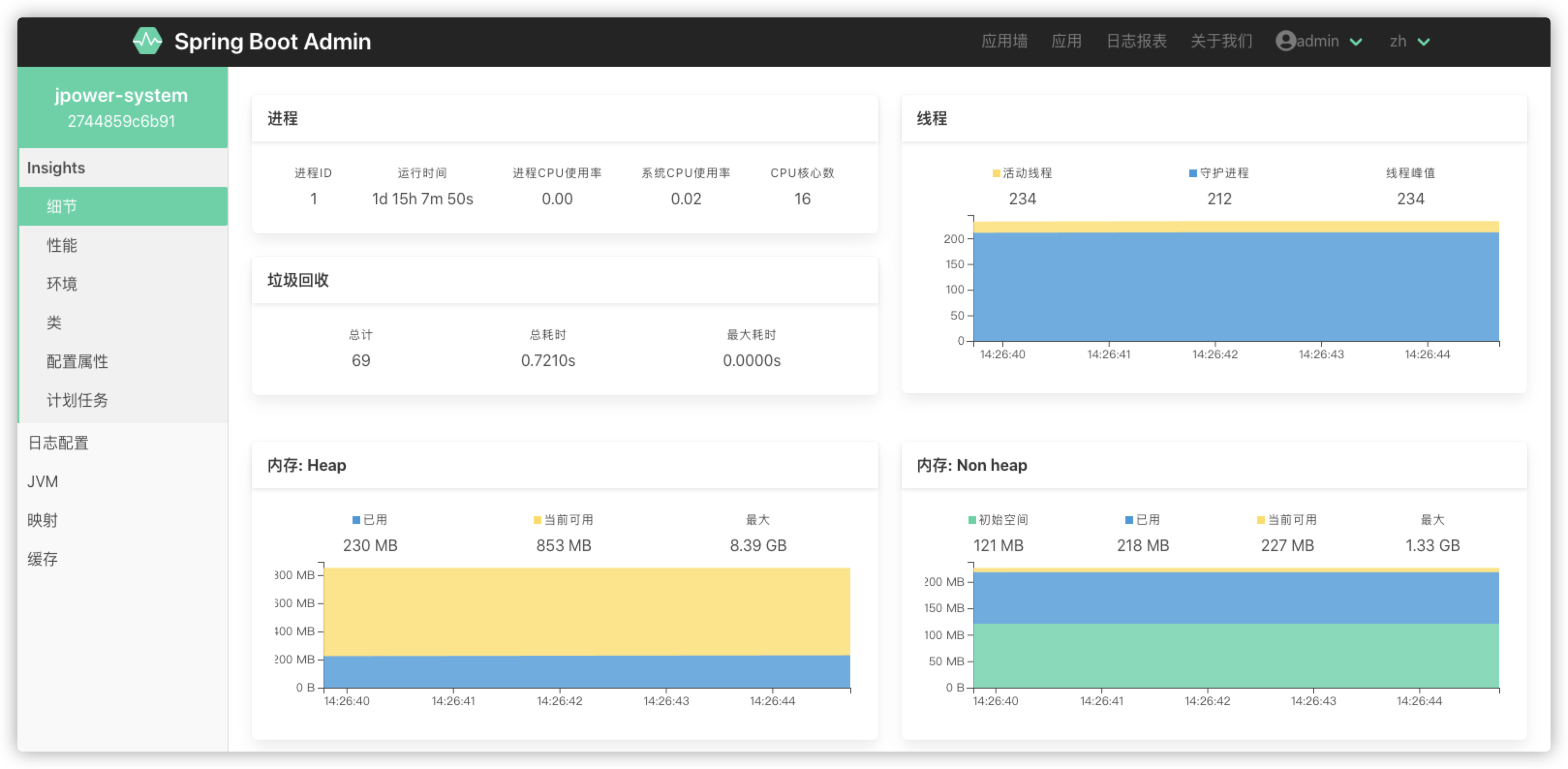The height and width of the screenshot is (769, 1568).
Task: Click the Non heap 初始空间 green swatch
Action: click(972, 520)
